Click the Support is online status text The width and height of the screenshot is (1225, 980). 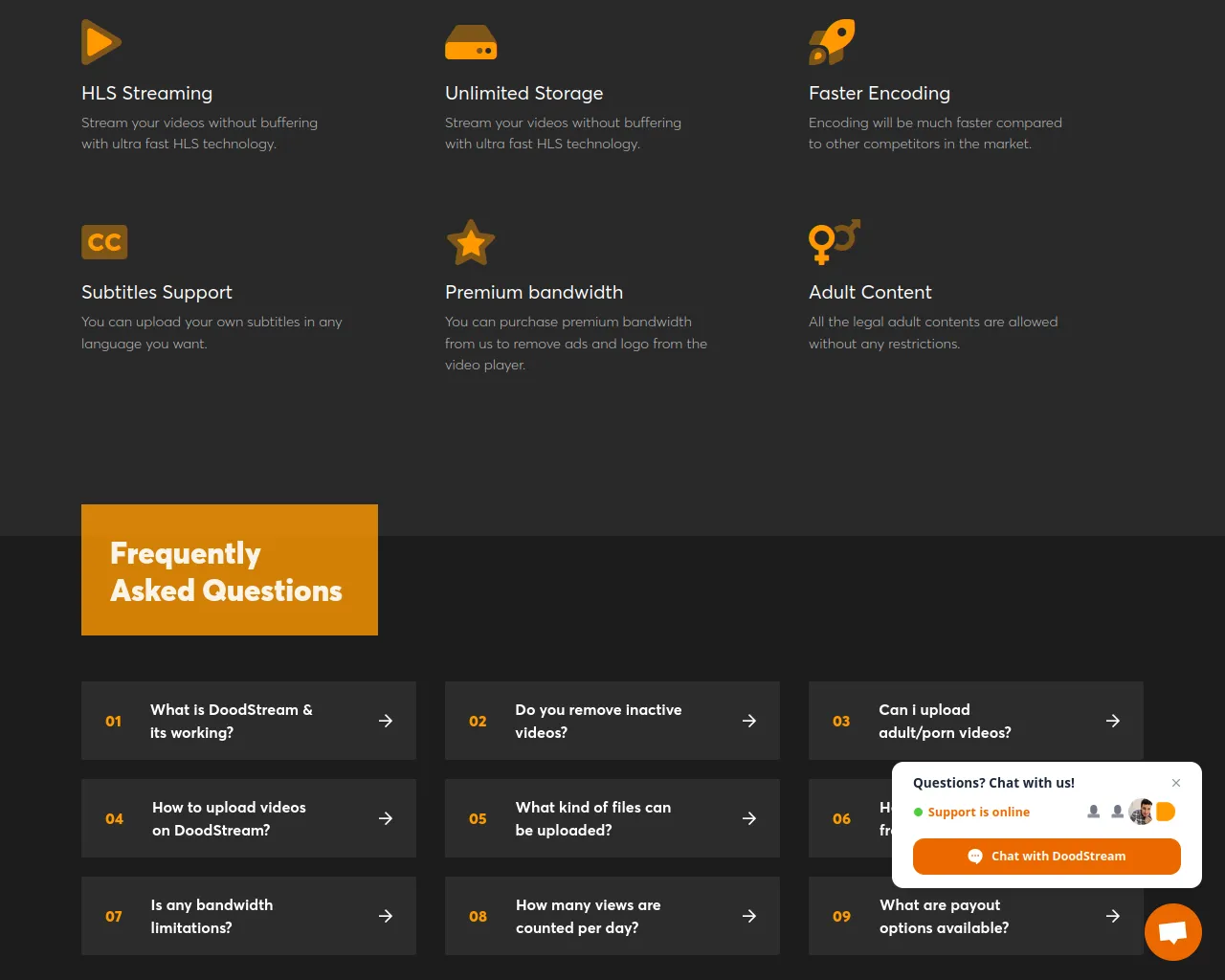tap(978, 812)
